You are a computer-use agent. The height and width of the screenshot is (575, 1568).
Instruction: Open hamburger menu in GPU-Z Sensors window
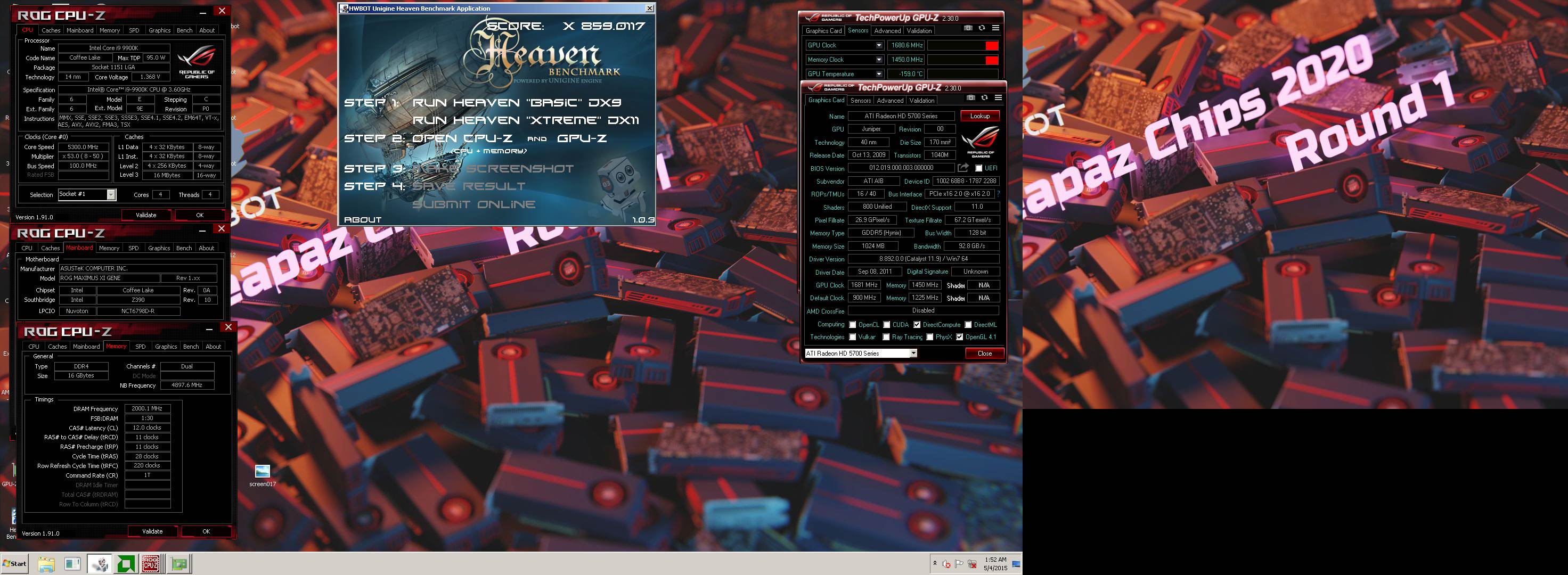(996, 28)
